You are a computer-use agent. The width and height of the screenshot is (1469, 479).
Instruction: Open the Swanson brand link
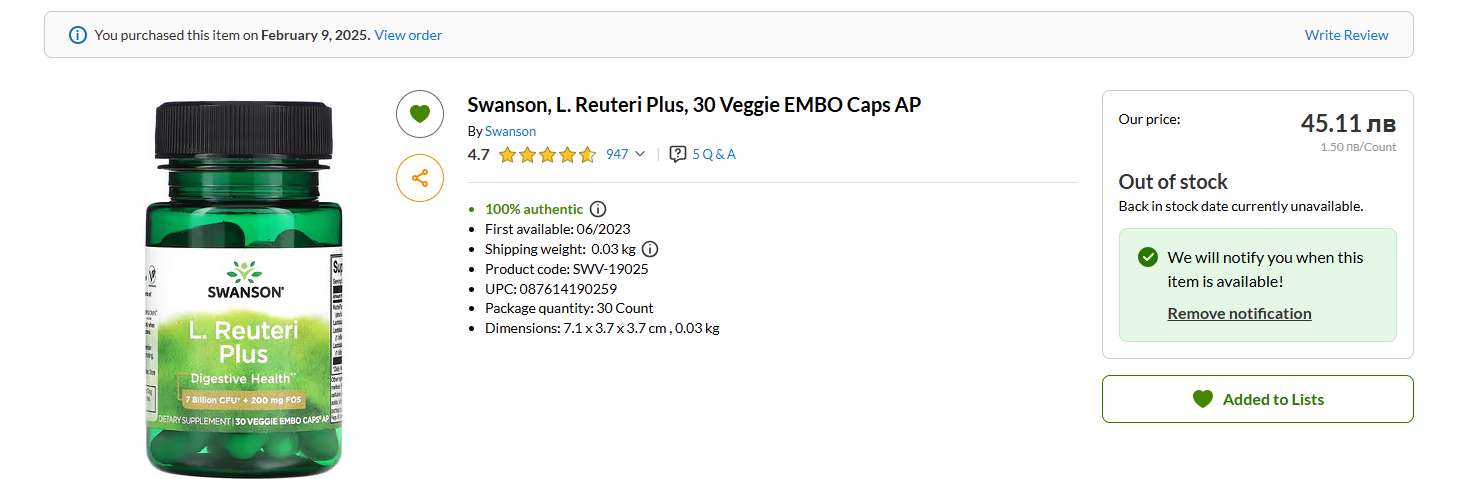(x=510, y=131)
